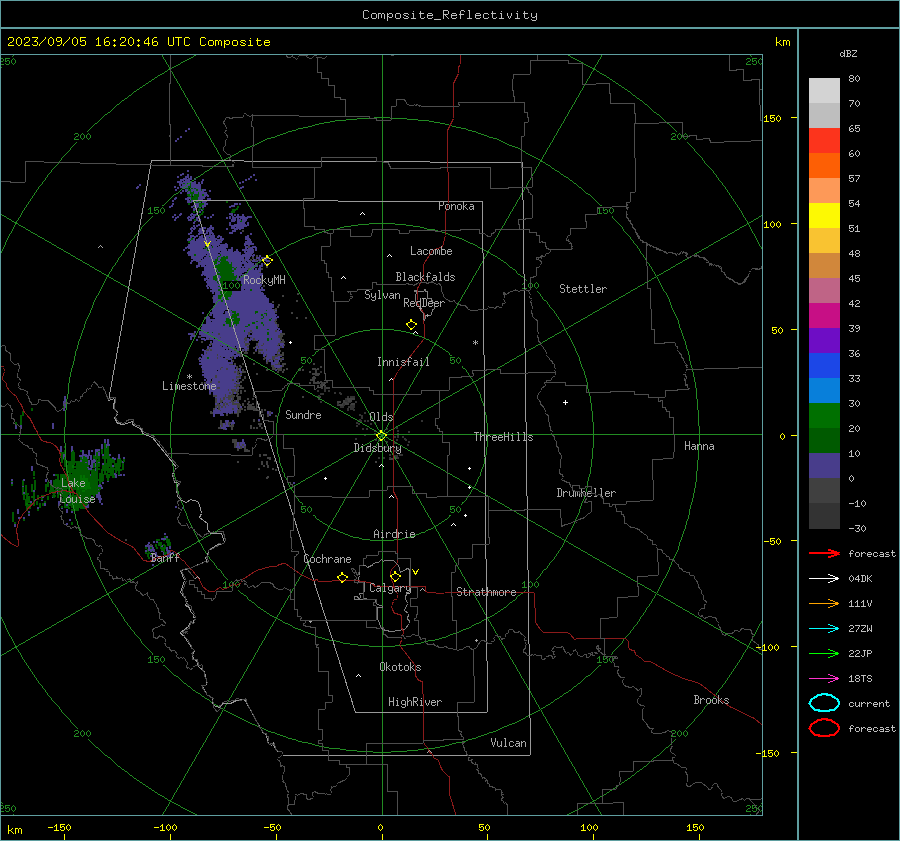This screenshot has height=841, width=900.
Task: Click the red forecast arrow in legend
Action: [x=824, y=553]
